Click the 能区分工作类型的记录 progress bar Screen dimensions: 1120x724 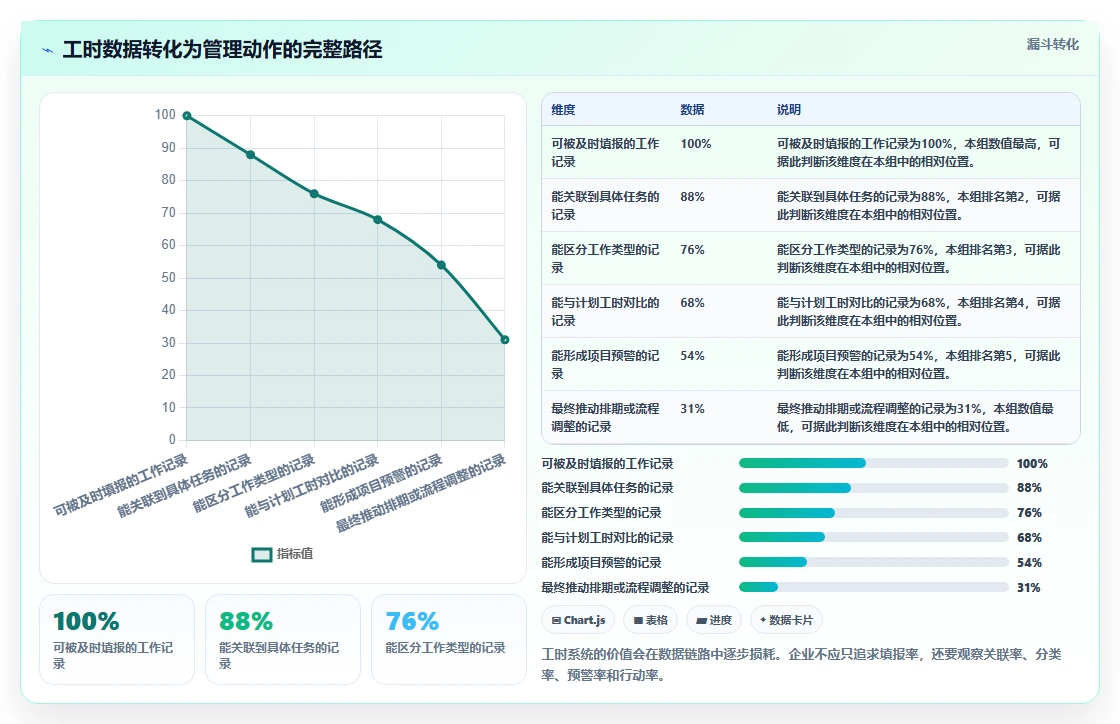pos(874,513)
